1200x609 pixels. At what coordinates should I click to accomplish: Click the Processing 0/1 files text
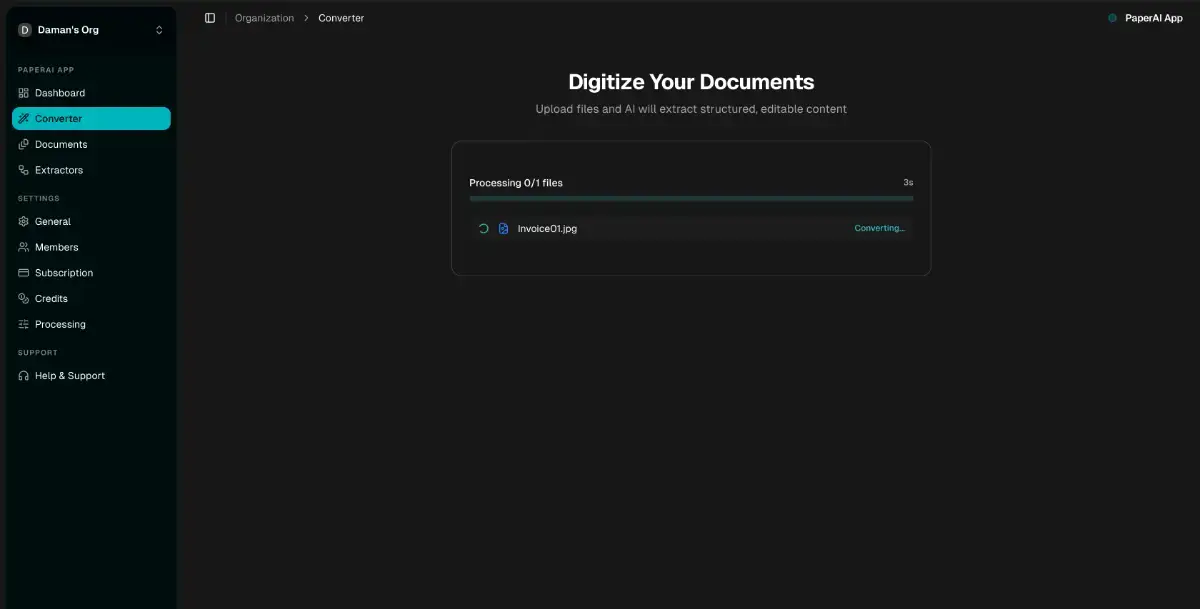coord(516,183)
